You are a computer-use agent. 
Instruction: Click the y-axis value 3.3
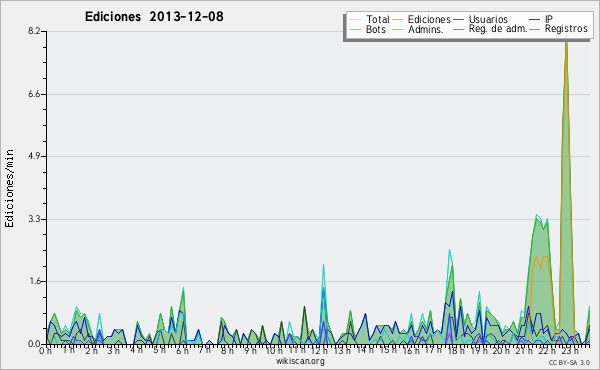point(34,219)
